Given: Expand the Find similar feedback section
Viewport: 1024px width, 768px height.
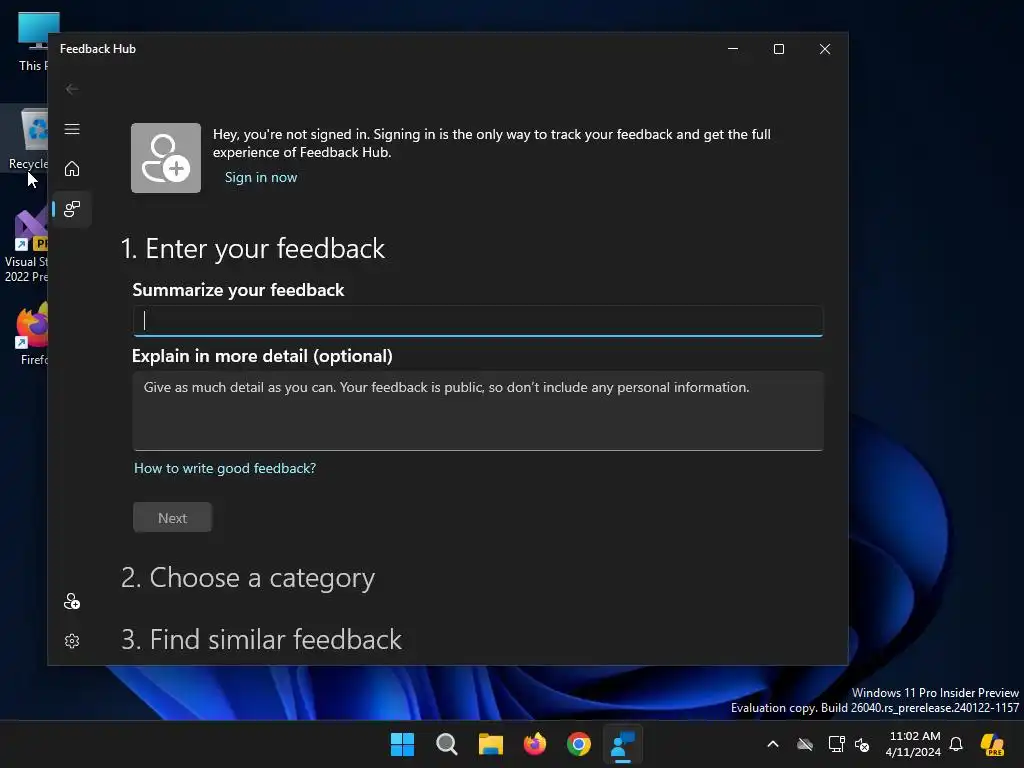Looking at the screenshot, I should tap(261, 639).
